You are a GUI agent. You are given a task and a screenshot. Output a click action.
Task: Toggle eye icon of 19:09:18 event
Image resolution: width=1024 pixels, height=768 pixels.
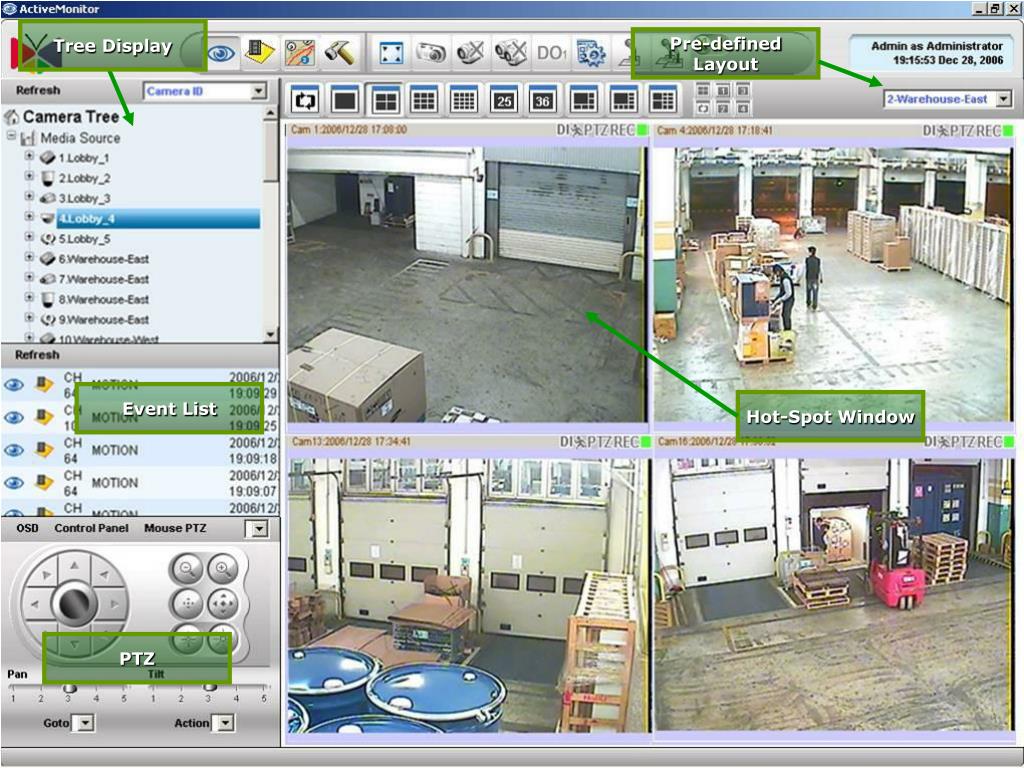(x=14, y=450)
